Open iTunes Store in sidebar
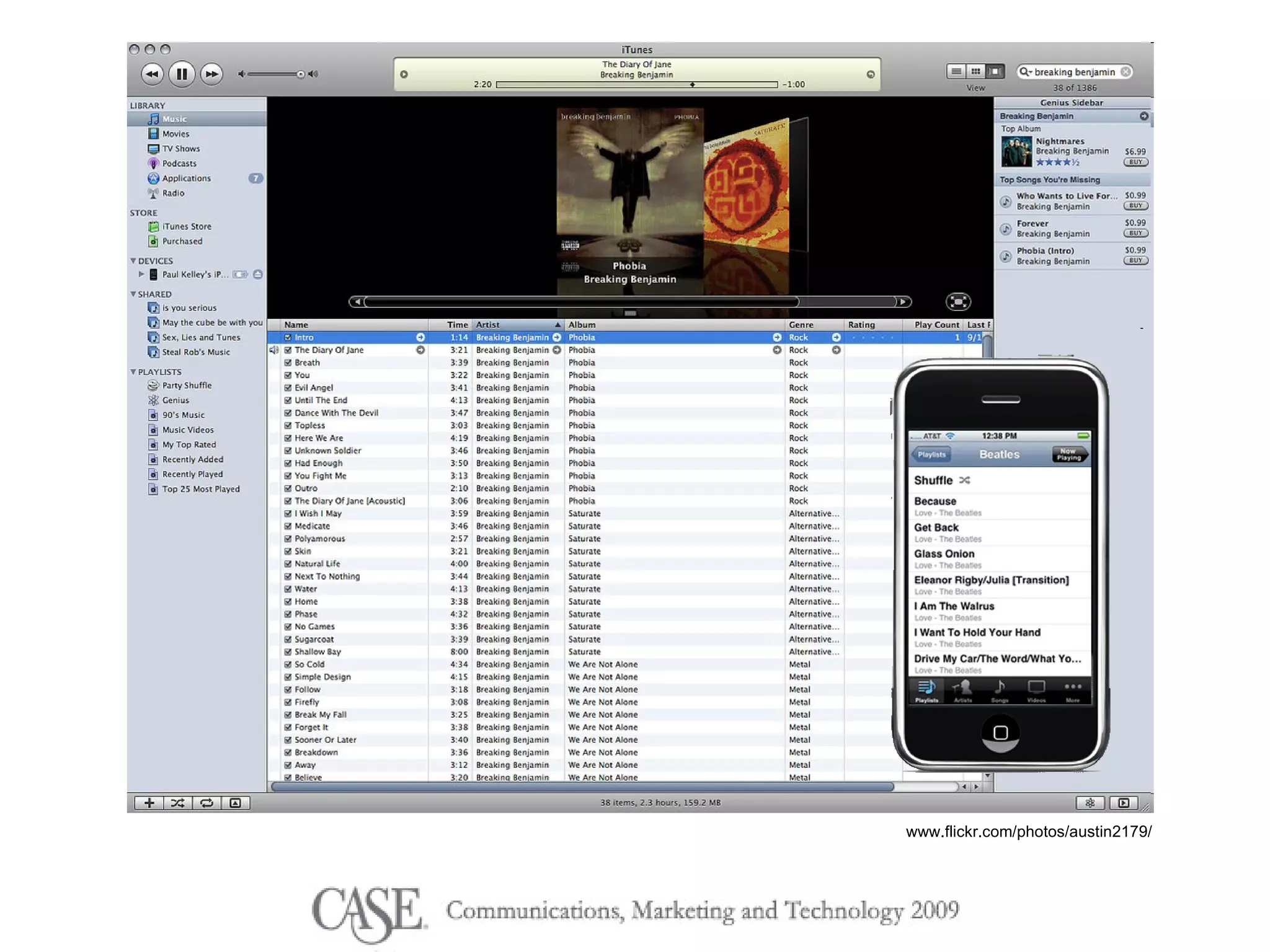1270x952 pixels. tap(186, 226)
